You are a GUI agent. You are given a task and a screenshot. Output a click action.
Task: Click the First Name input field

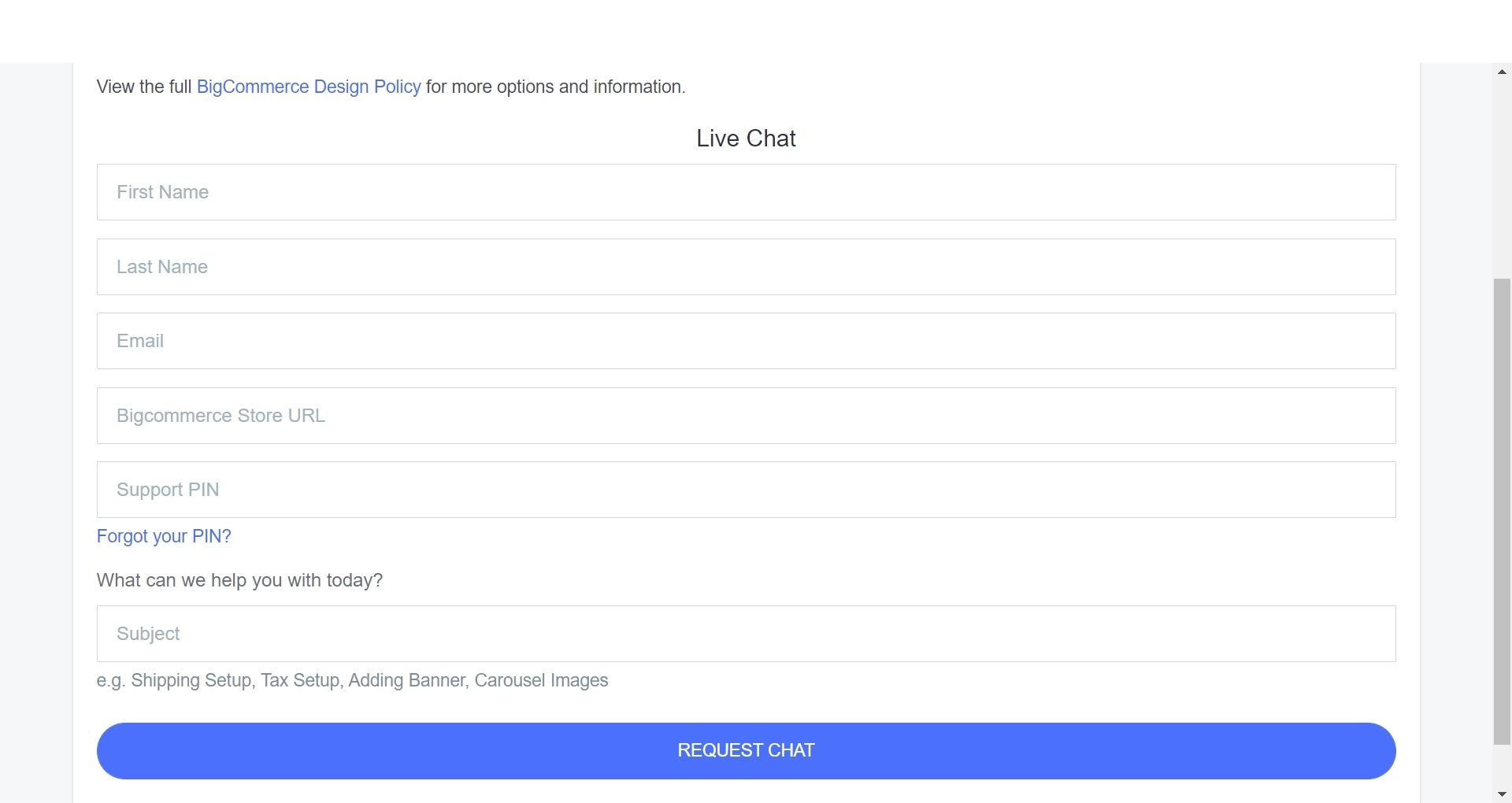pyautogui.click(x=746, y=192)
